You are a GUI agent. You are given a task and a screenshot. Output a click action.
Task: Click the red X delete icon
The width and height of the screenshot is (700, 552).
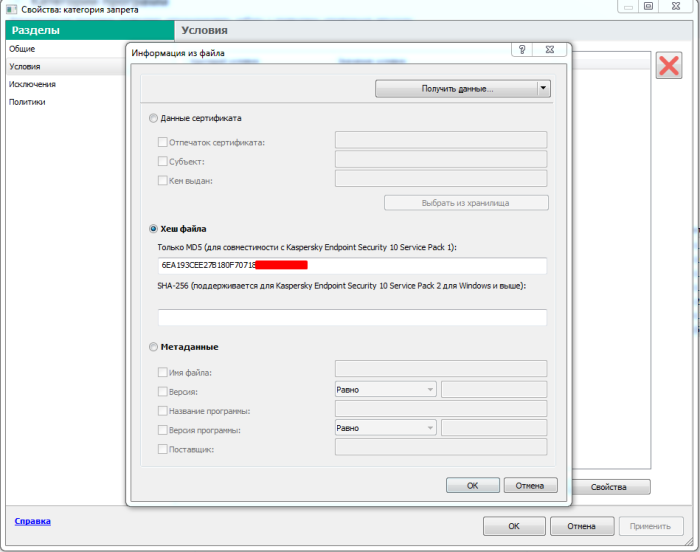pos(668,66)
